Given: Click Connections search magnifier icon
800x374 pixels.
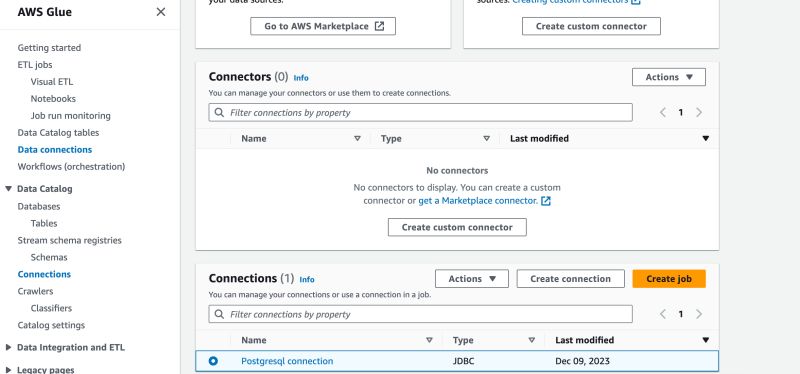Looking at the screenshot, I should [x=219, y=314].
